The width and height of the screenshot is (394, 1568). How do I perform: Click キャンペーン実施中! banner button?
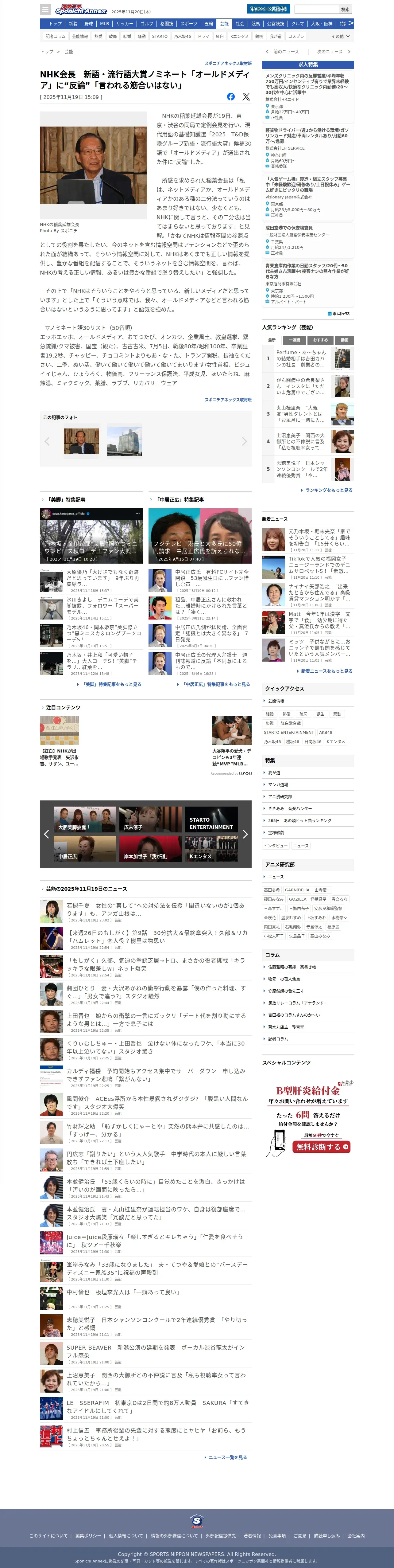tap(269, 9)
